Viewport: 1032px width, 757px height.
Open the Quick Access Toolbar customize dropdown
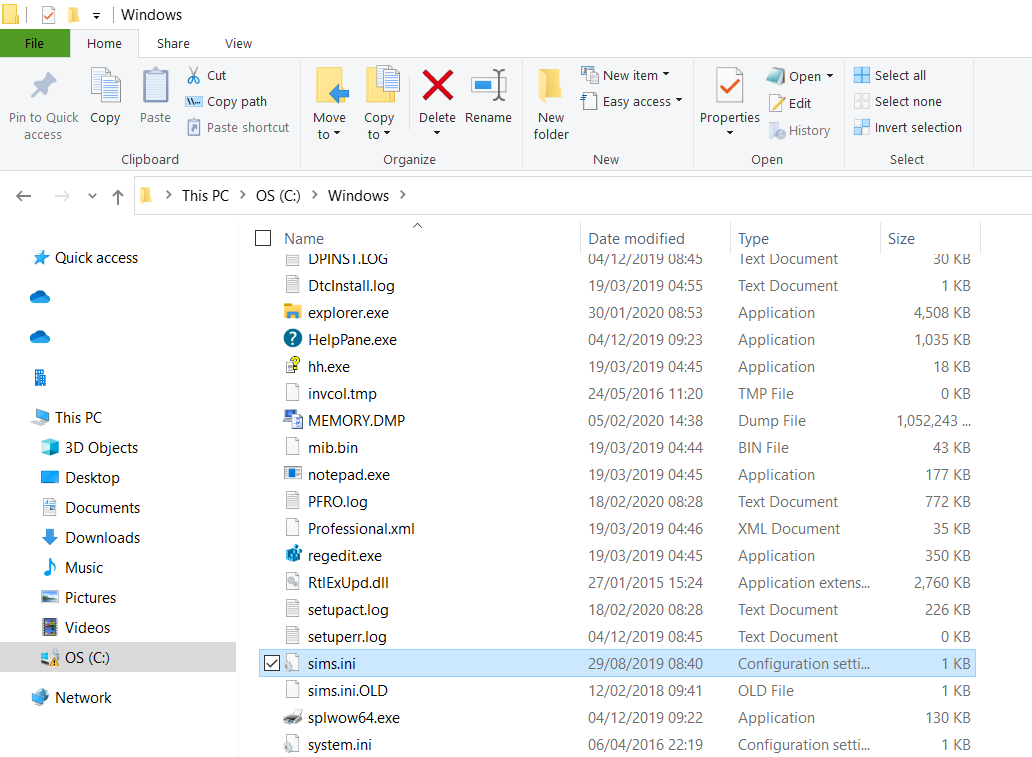coord(96,15)
